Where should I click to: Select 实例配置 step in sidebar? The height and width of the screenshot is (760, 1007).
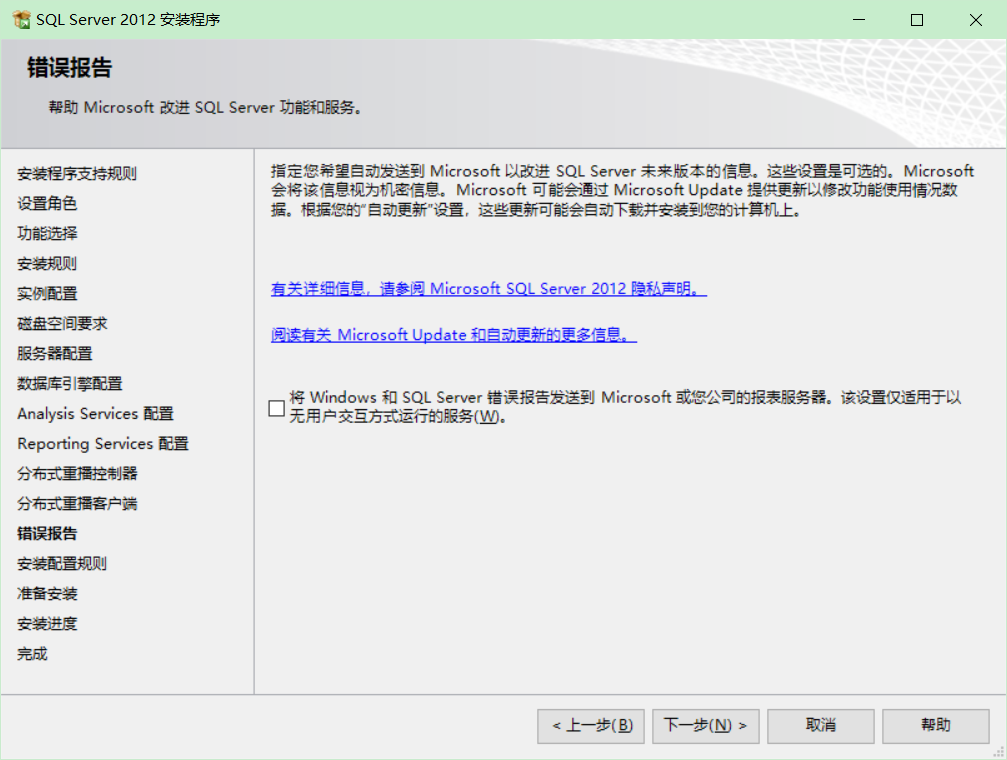tap(47, 294)
